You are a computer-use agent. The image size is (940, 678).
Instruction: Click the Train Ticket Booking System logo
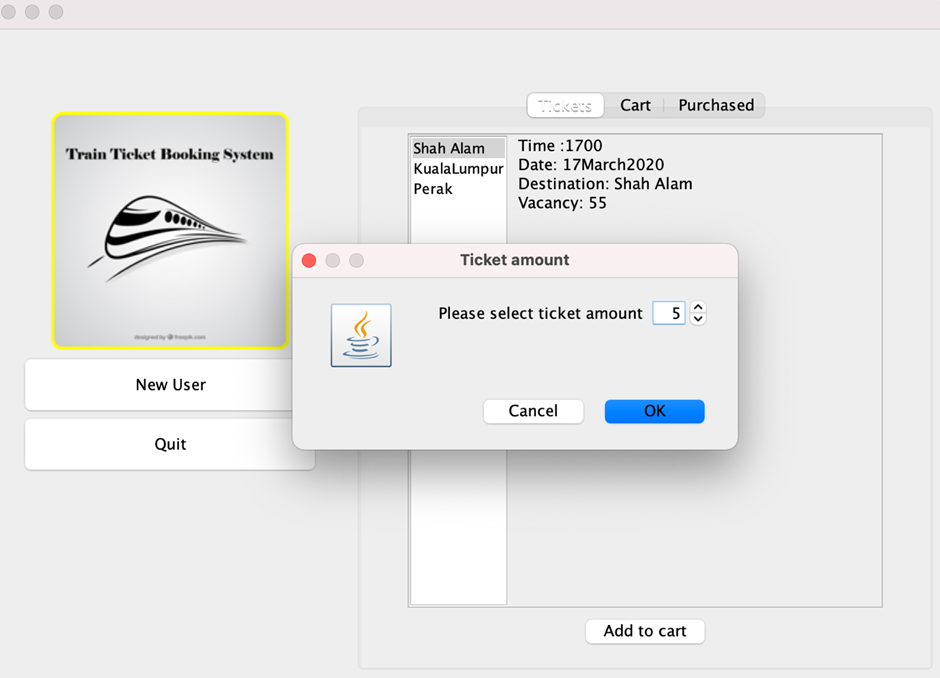[x=169, y=230]
